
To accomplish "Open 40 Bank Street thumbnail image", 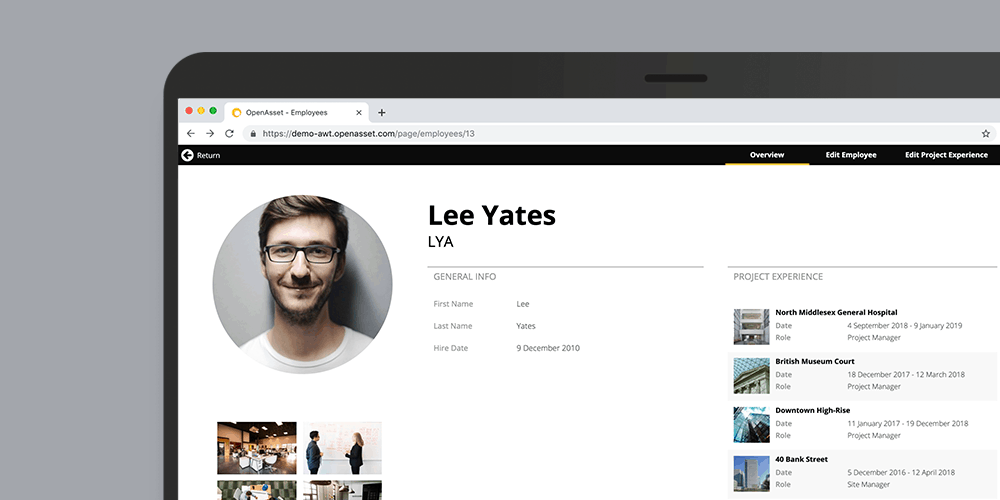I will [x=751, y=473].
